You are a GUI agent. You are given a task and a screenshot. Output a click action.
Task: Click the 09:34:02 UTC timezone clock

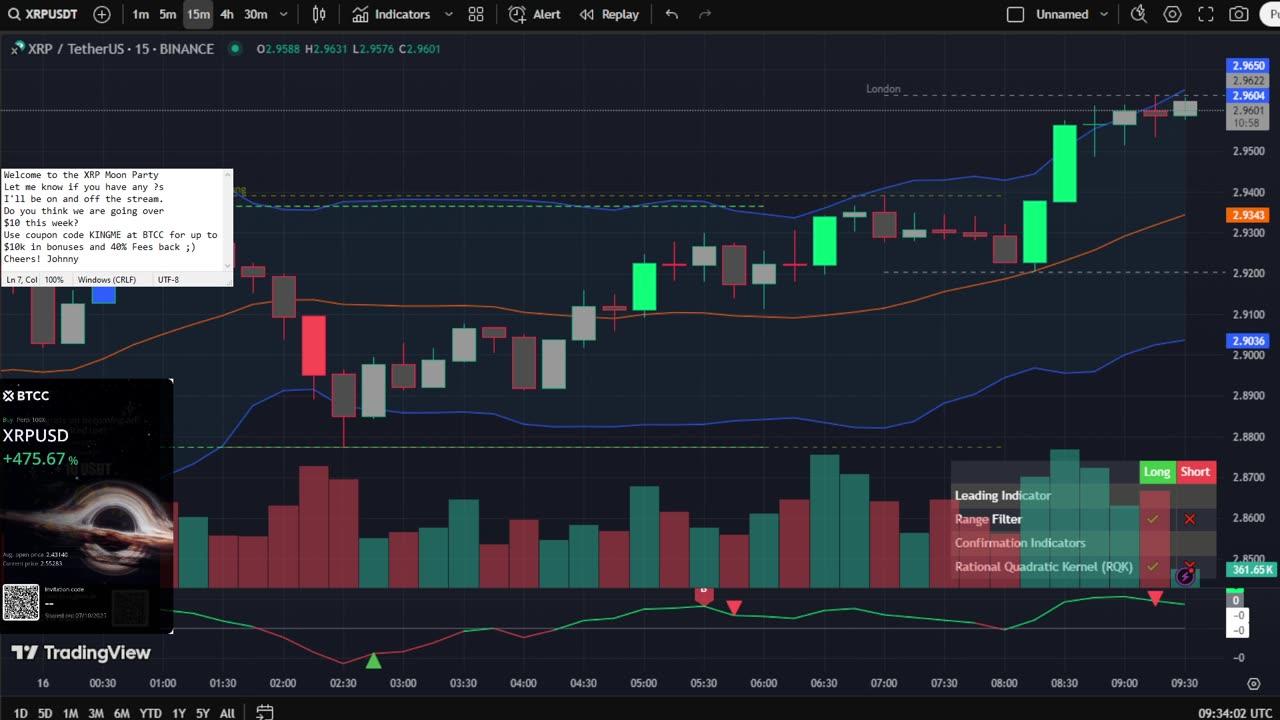click(1234, 713)
